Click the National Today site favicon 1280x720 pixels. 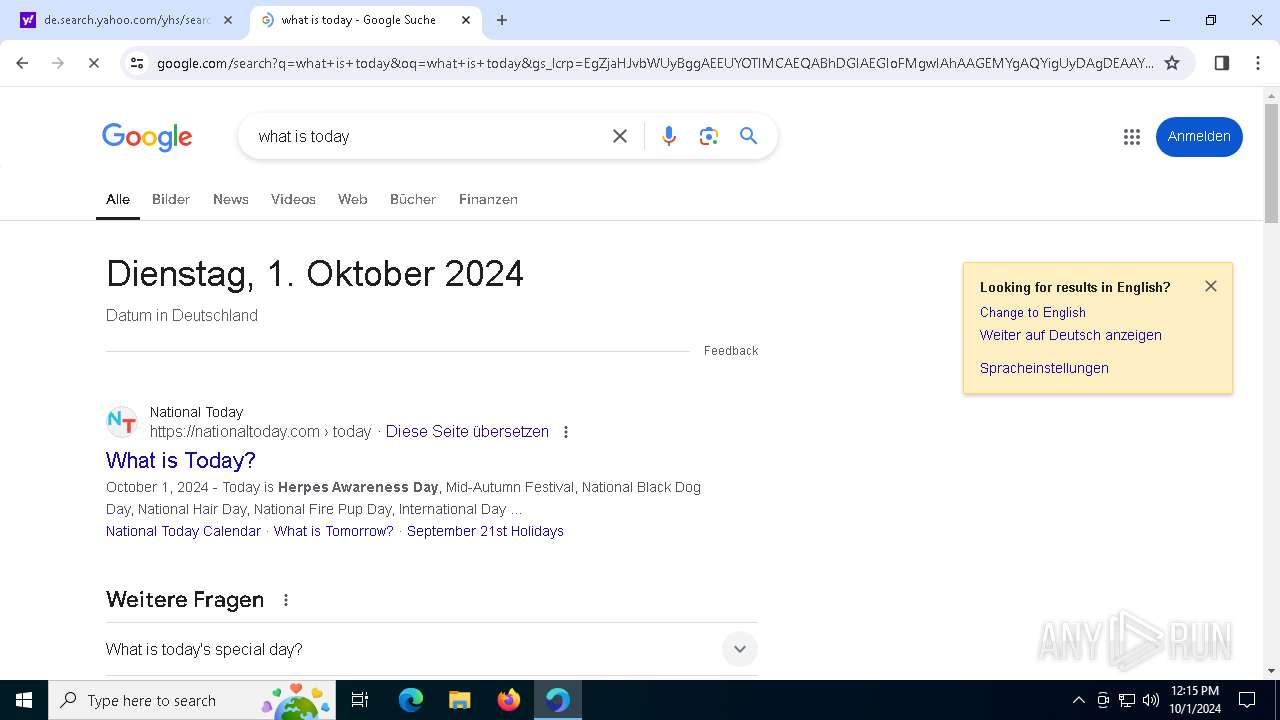click(122, 422)
